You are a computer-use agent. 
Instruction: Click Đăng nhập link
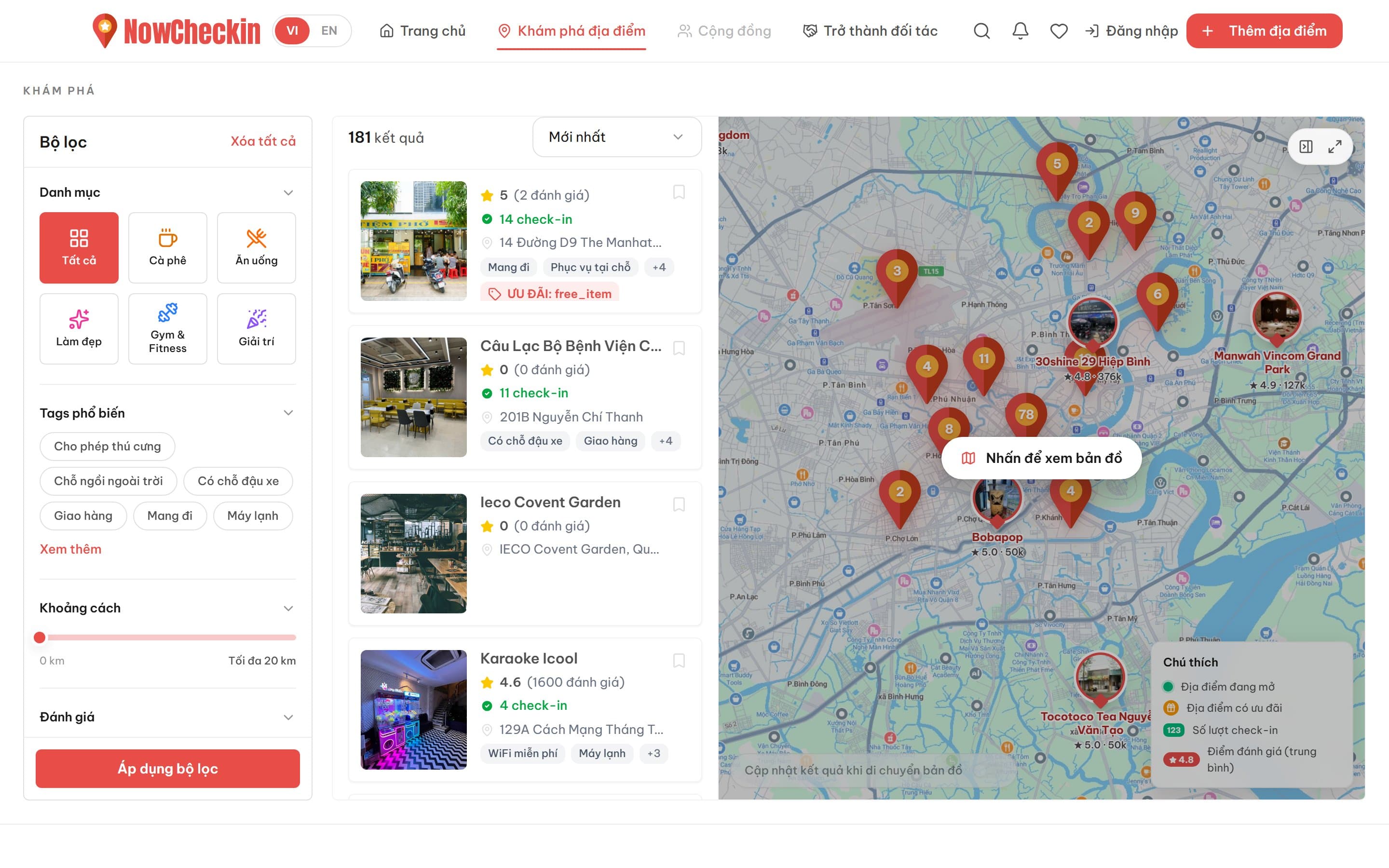[x=1131, y=31]
